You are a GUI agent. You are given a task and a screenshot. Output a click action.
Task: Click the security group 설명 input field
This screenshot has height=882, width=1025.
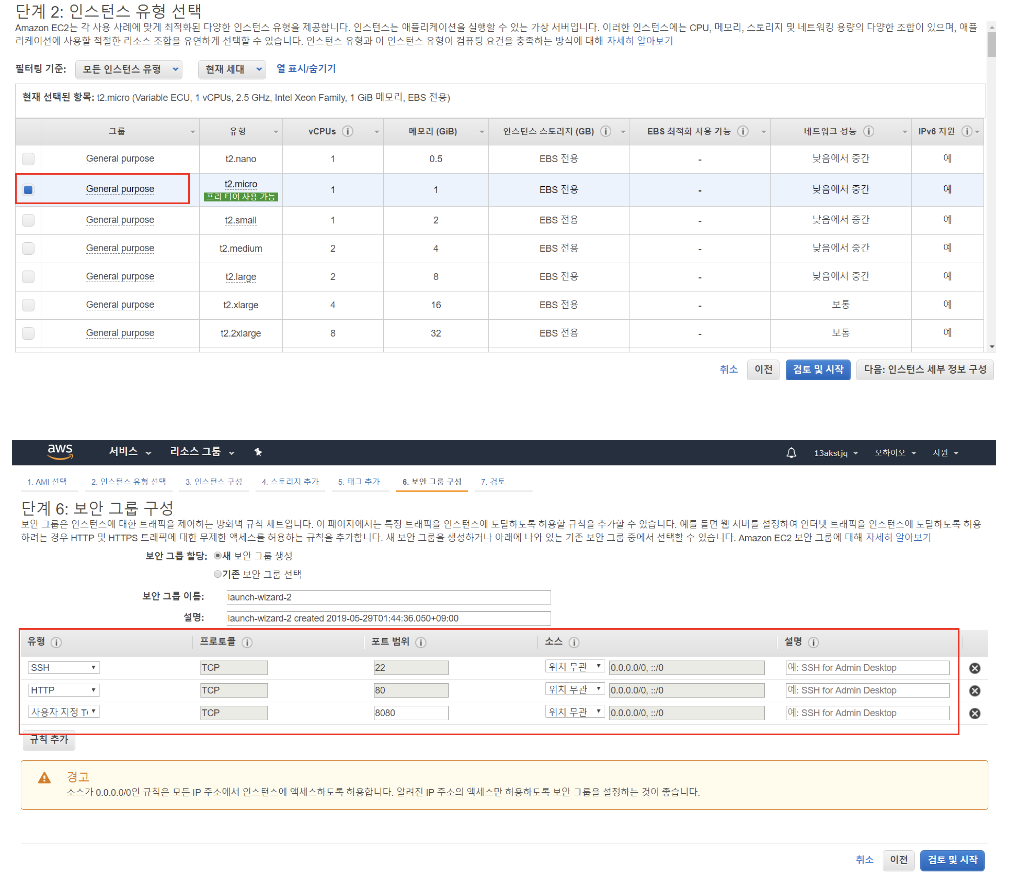[x=388, y=618]
